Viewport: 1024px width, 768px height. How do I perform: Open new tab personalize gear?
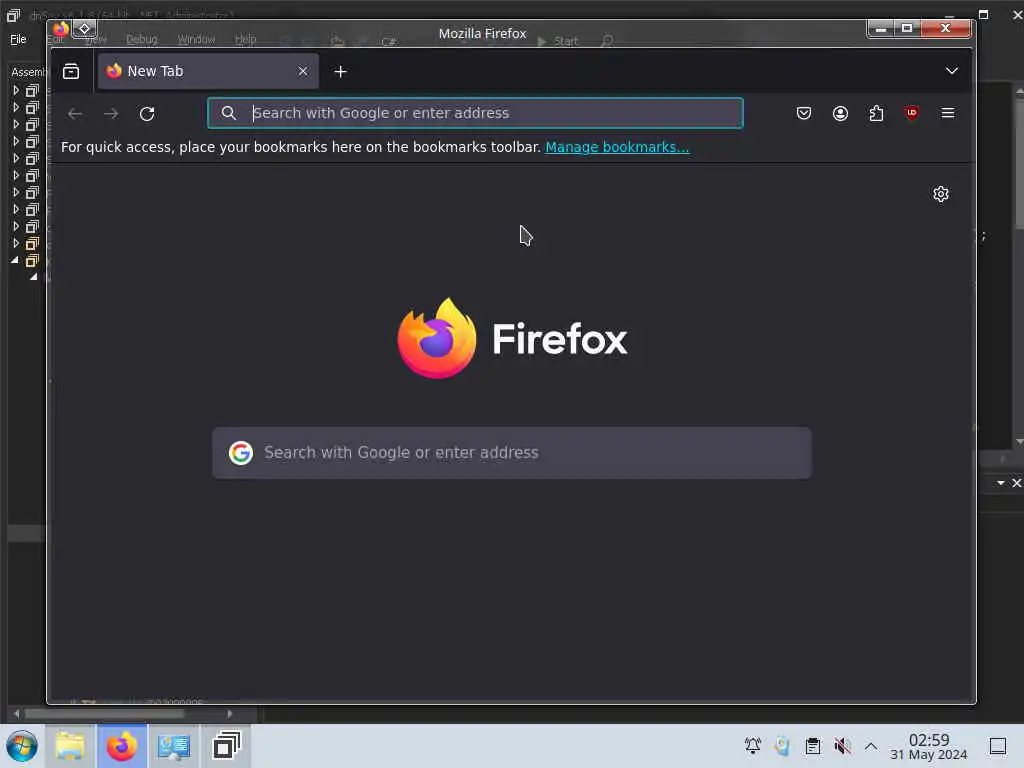click(x=940, y=194)
